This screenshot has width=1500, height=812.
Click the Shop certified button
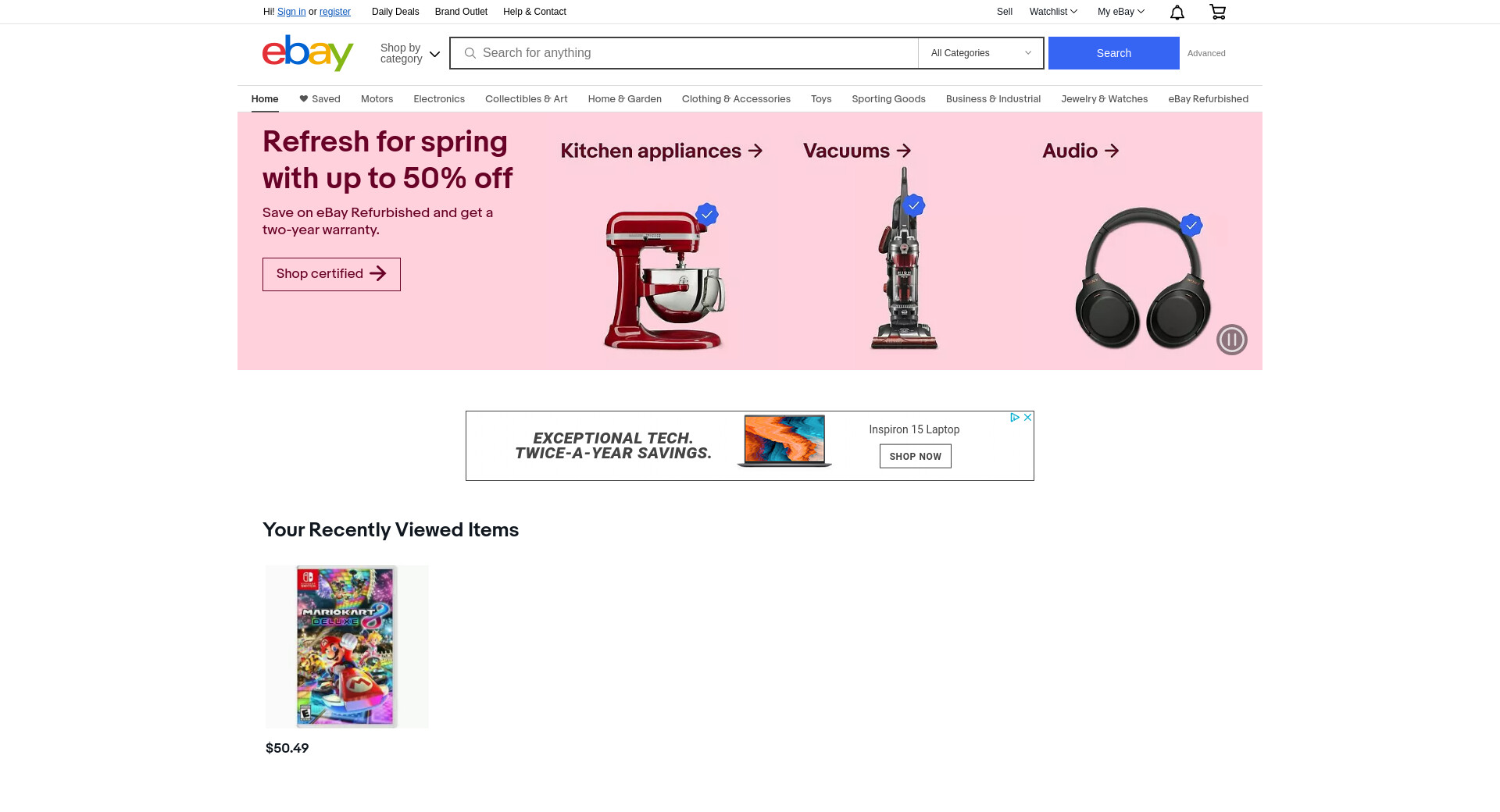coord(331,274)
